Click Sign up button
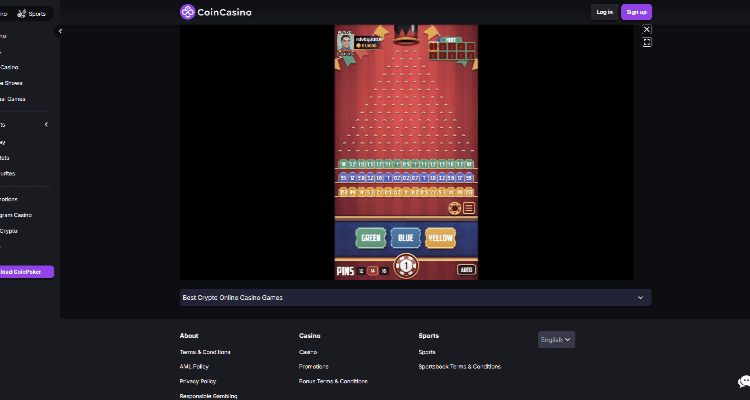The image size is (750, 400). [x=636, y=12]
